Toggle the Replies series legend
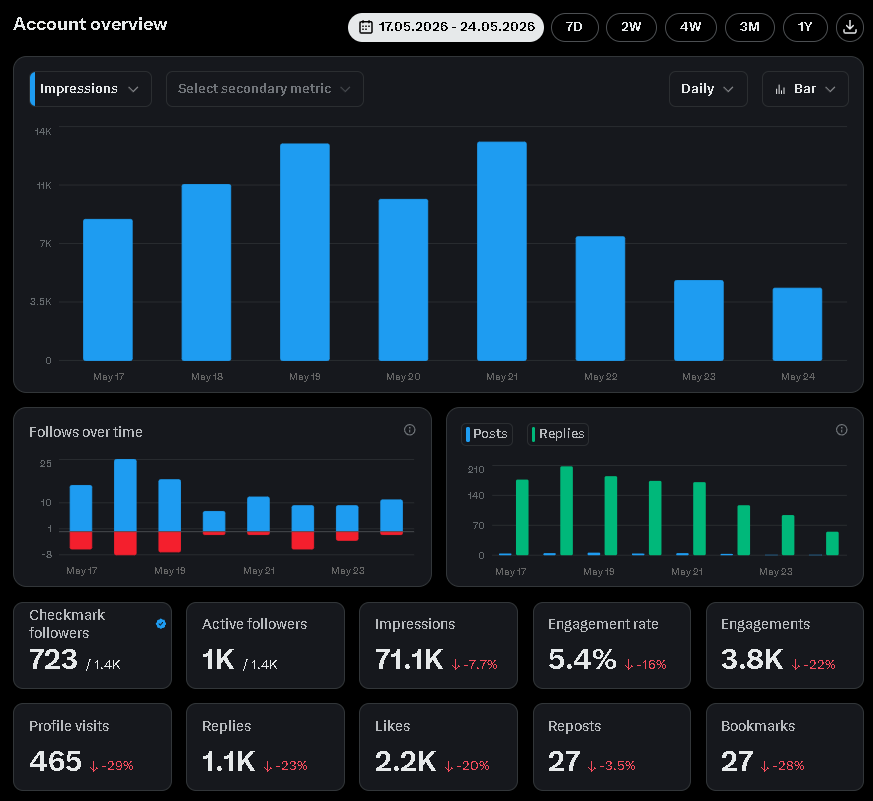 click(558, 434)
